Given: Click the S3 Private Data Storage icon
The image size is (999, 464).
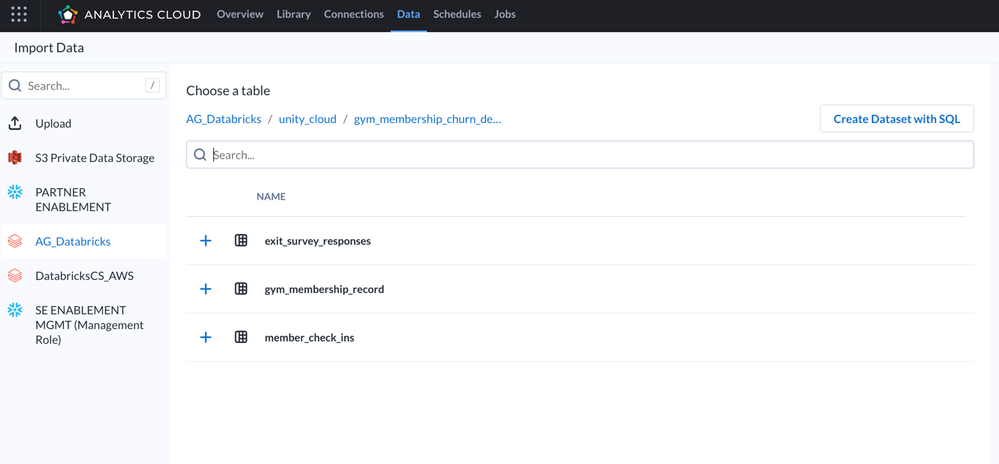Looking at the screenshot, I should [15, 158].
